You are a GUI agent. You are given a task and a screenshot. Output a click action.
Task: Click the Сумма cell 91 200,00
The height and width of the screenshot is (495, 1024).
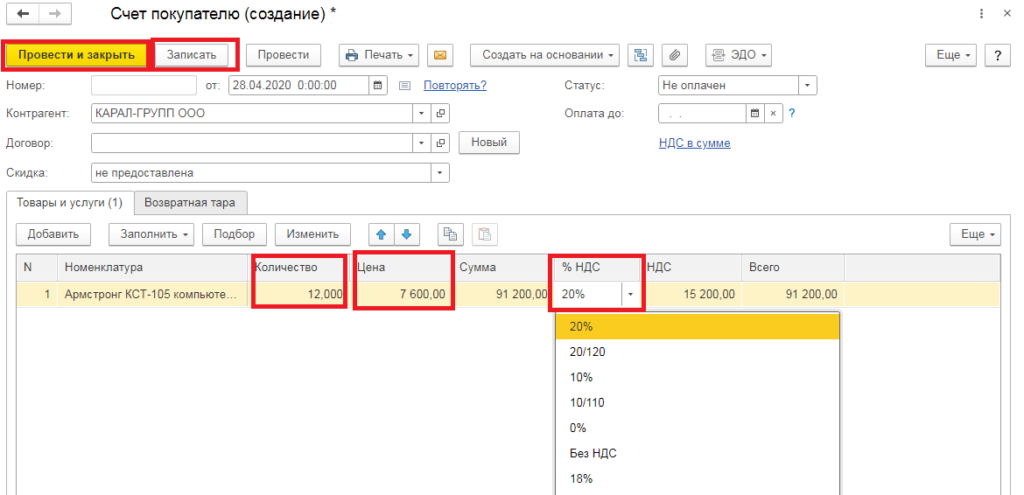pyautogui.click(x=502, y=295)
